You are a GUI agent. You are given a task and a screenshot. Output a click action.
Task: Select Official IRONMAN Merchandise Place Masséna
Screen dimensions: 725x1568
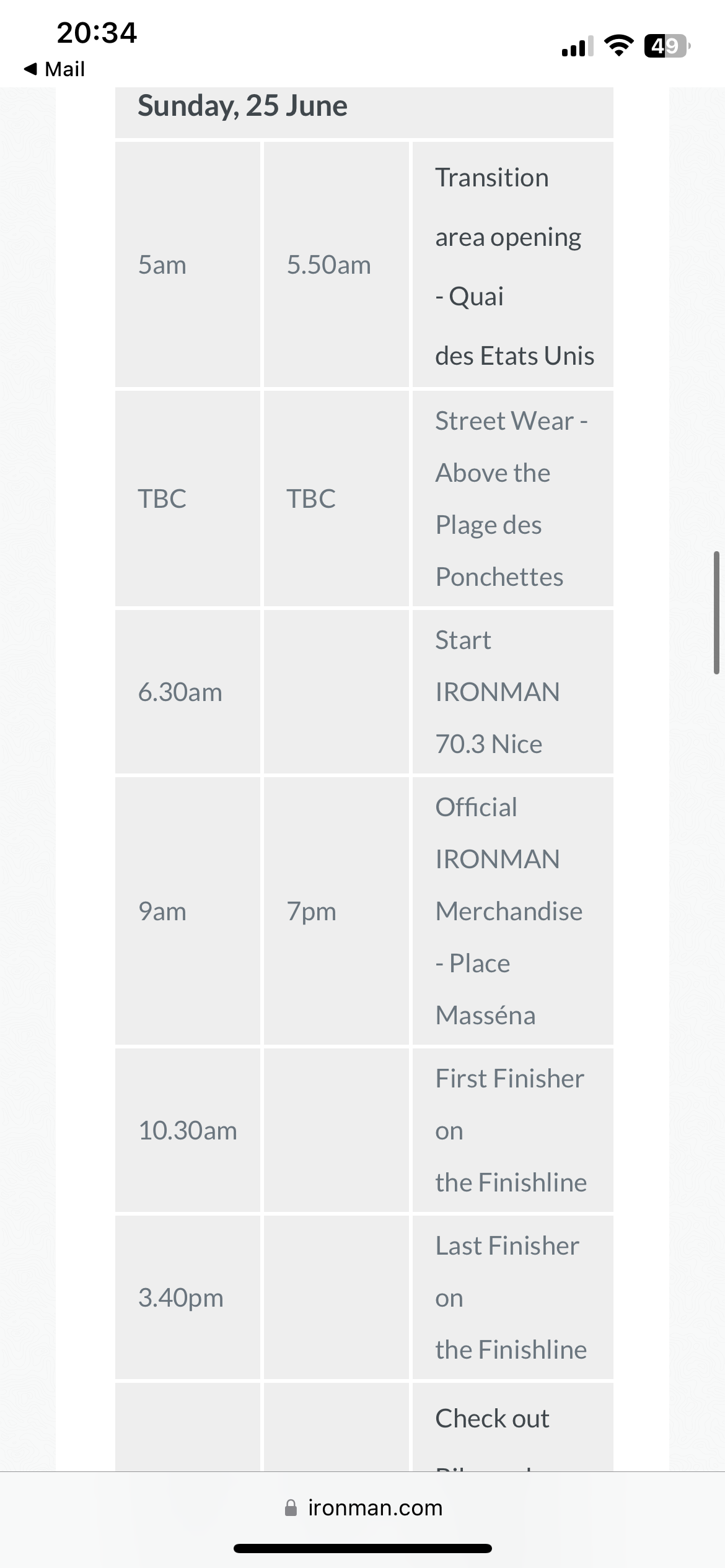(513, 911)
